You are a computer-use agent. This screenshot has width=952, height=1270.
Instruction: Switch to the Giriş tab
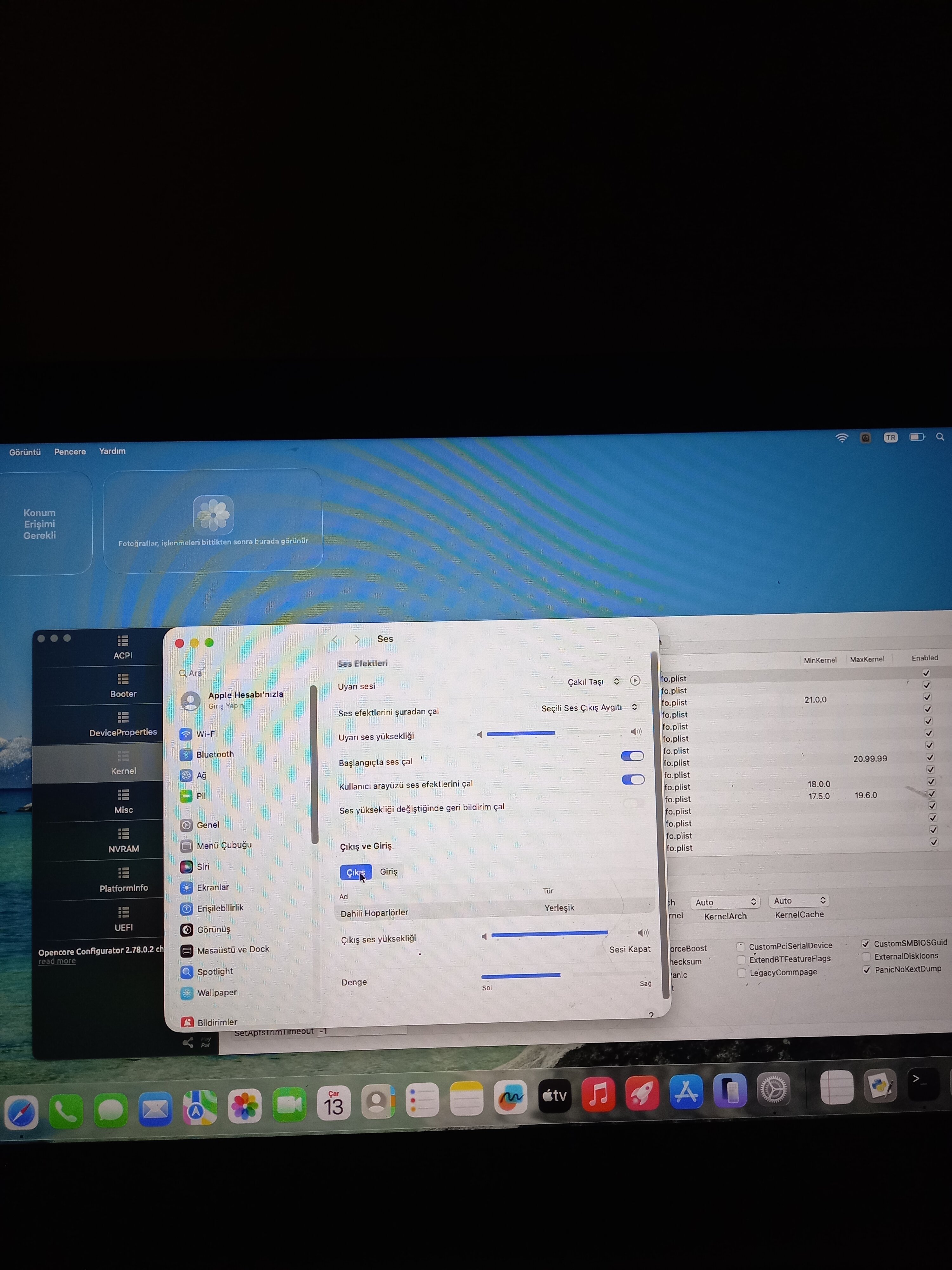(388, 872)
